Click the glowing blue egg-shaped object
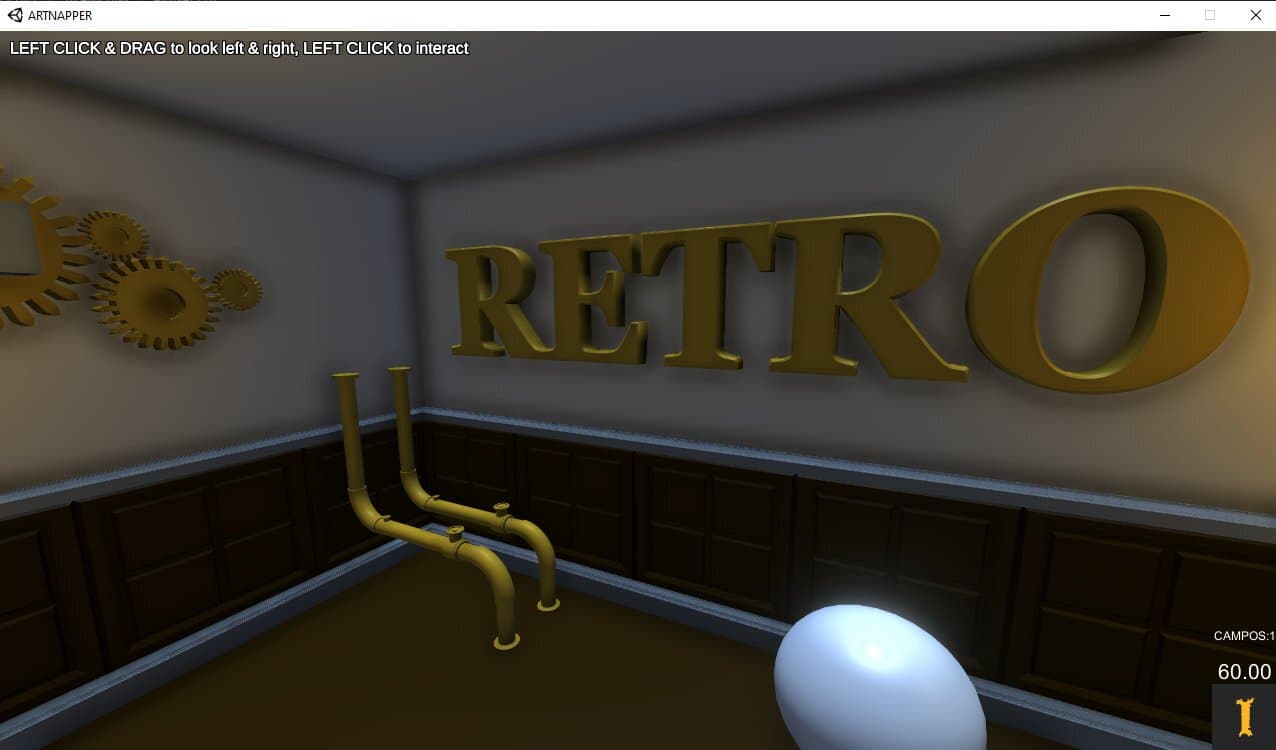1276x750 pixels. point(880,678)
